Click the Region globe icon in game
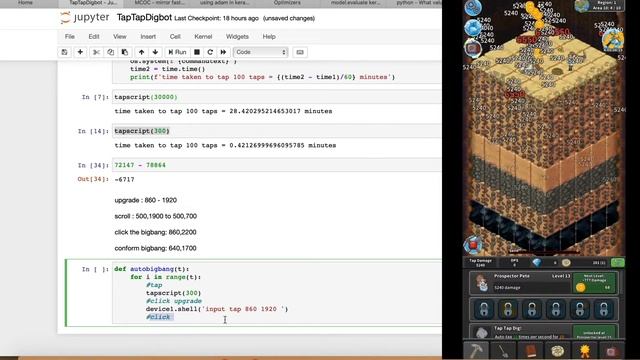The width and height of the screenshot is (640, 360). click(x=582, y=6)
